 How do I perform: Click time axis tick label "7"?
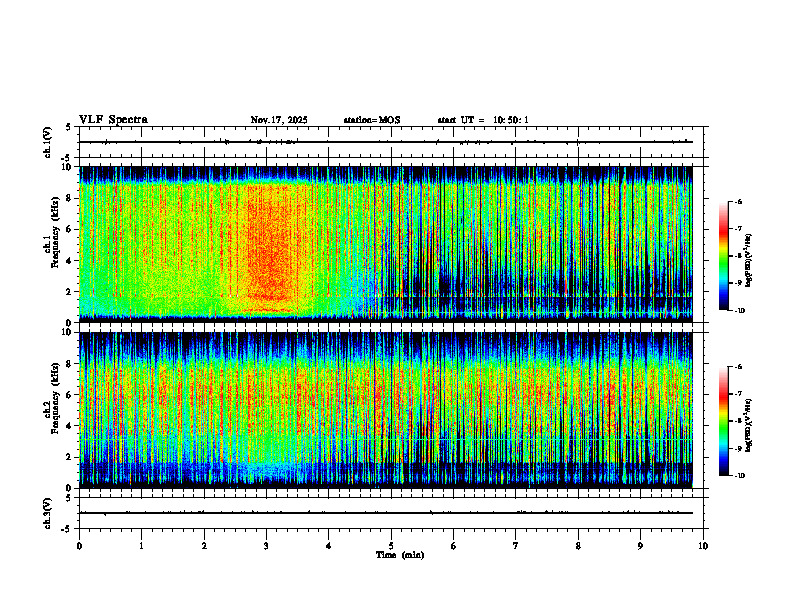516,546
